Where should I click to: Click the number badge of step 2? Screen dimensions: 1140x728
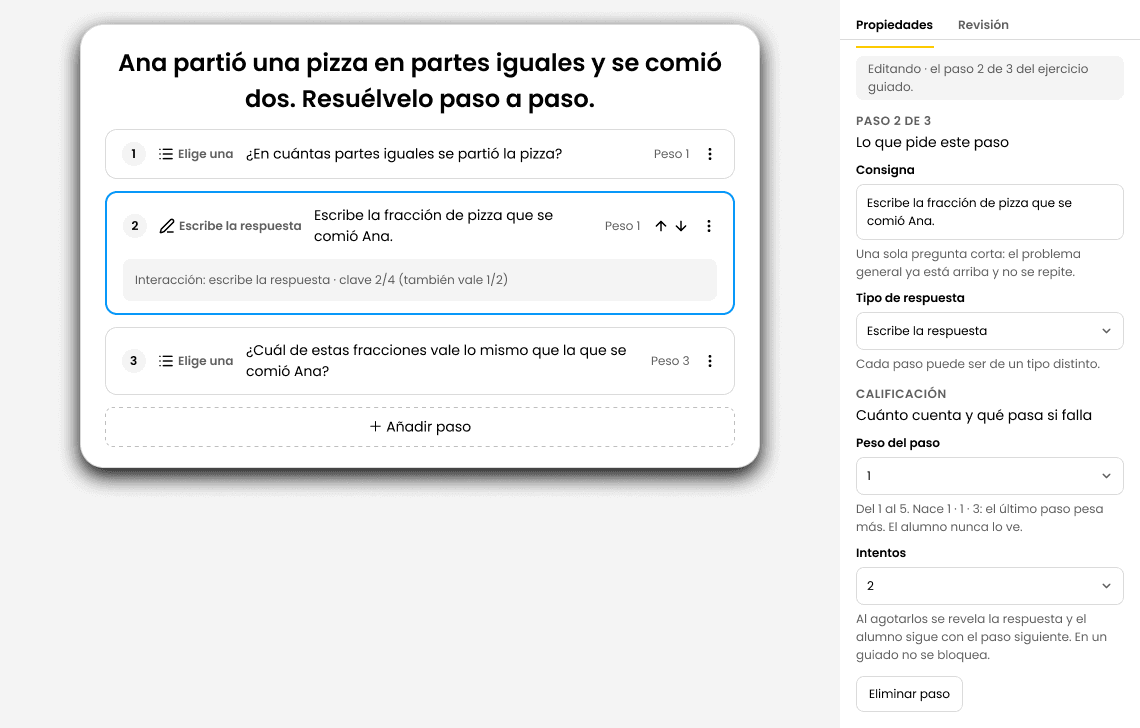point(135,226)
